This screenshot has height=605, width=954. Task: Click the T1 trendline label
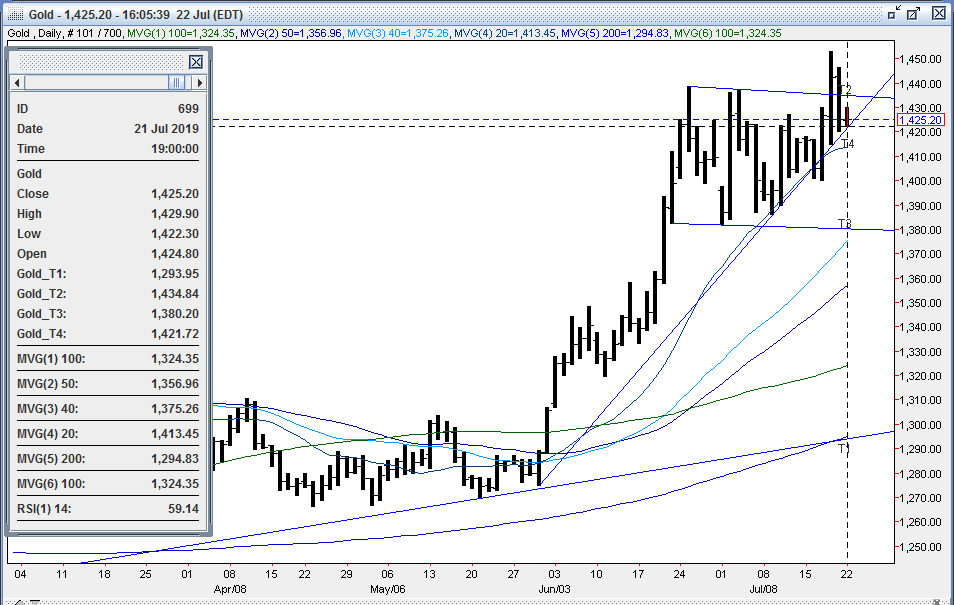[844, 449]
